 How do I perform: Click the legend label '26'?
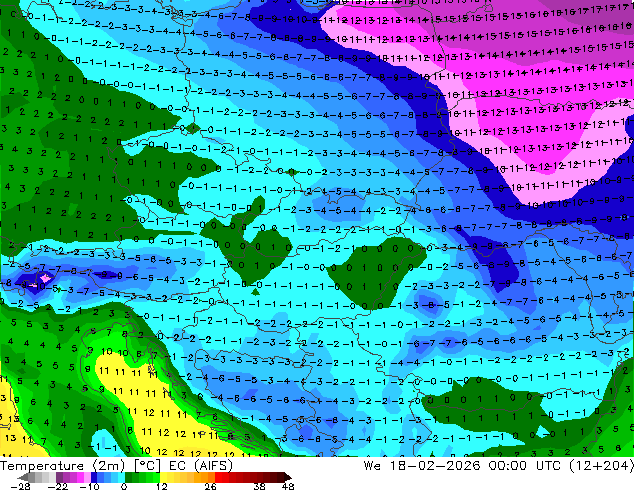(x=210, y=486)
